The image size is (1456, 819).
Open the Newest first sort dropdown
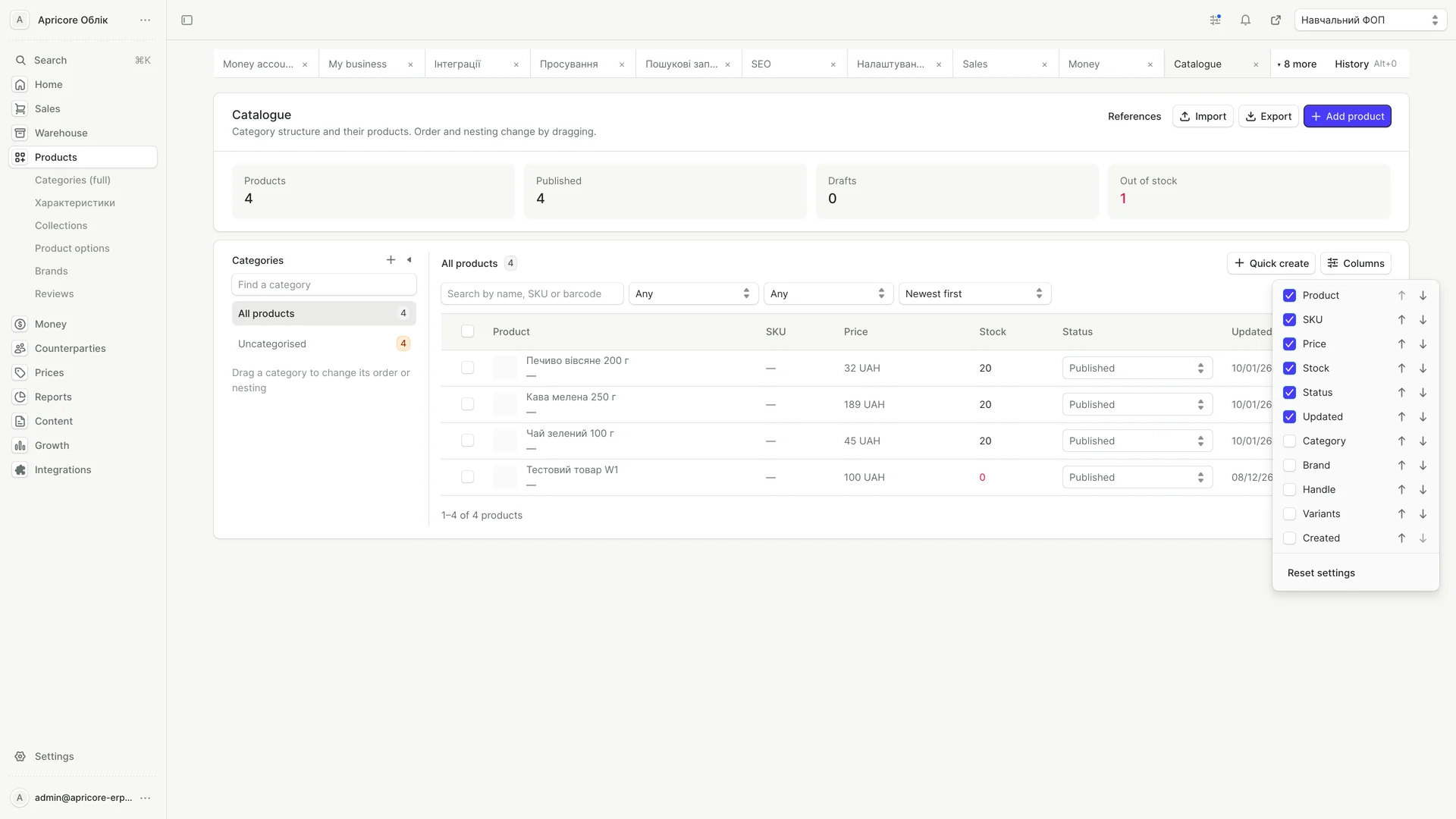[x=974, y=293]
